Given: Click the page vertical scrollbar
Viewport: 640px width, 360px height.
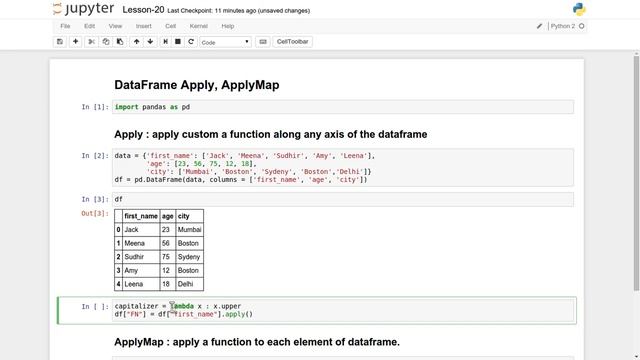Looking at the screenshot, I should pyautogui.click(x=636, y=173).
